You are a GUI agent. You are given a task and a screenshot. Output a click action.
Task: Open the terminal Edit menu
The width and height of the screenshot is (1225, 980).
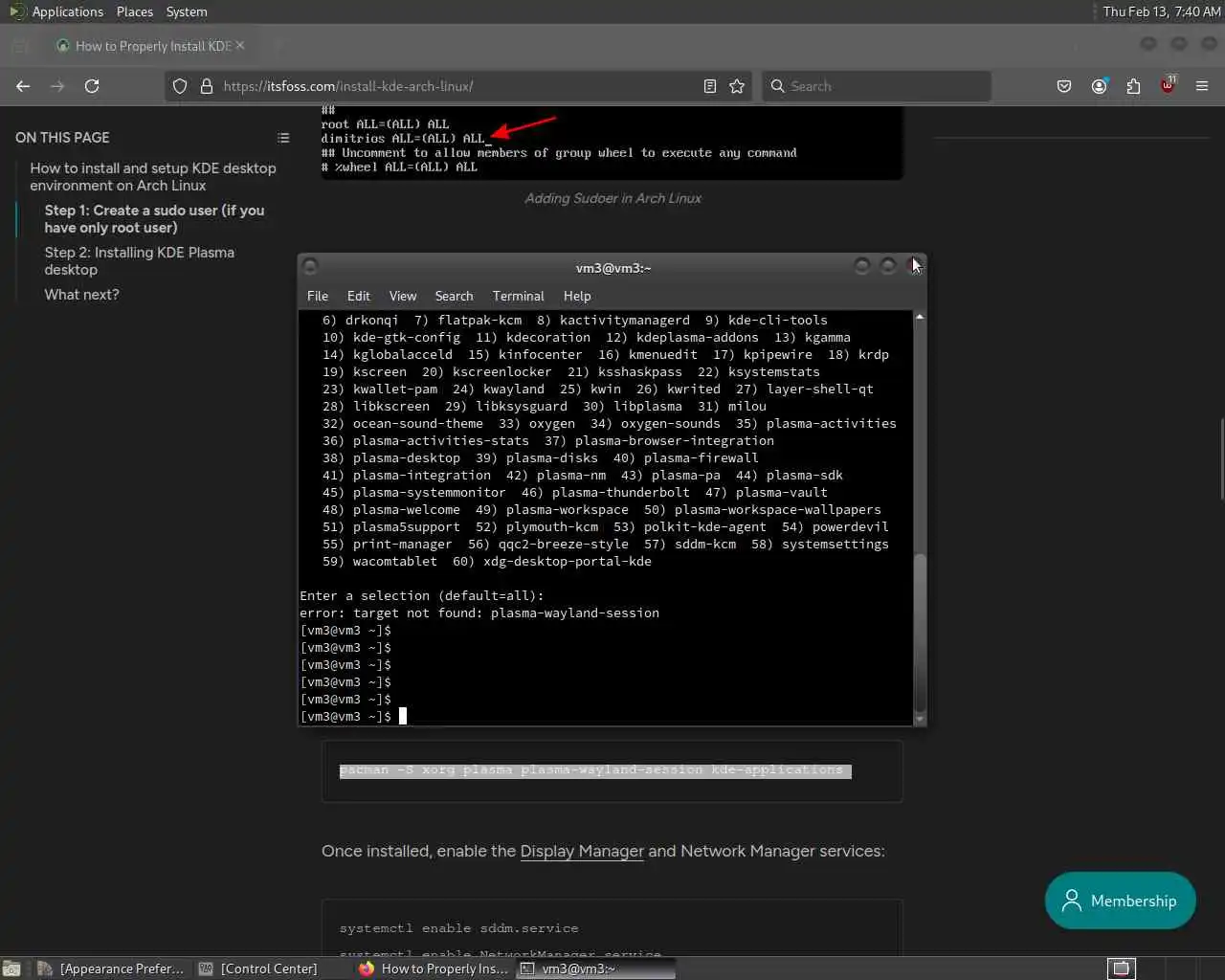tap(359, 296)
